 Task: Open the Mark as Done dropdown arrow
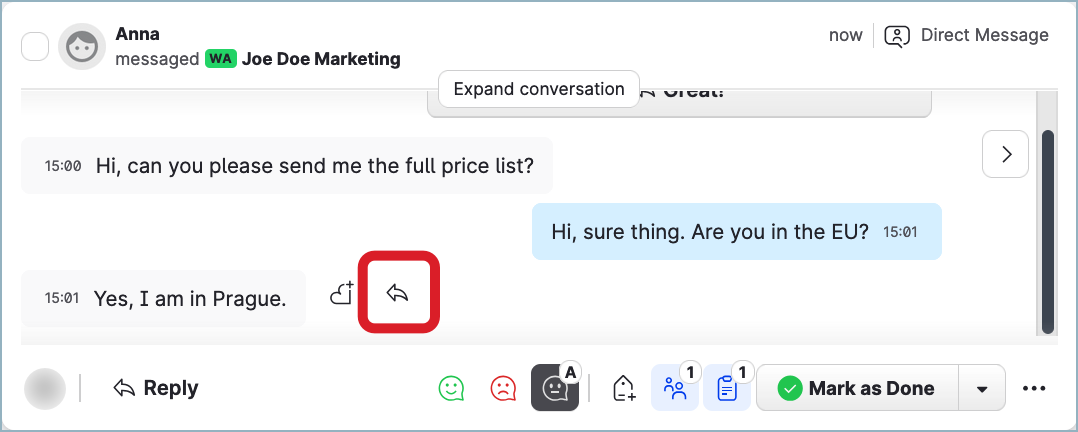pos(982,388)
